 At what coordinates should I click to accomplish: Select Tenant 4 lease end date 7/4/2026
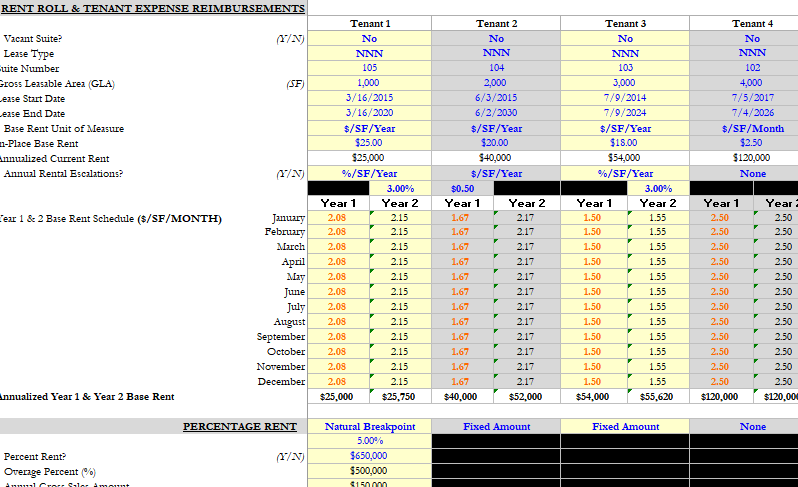point(752,113)
